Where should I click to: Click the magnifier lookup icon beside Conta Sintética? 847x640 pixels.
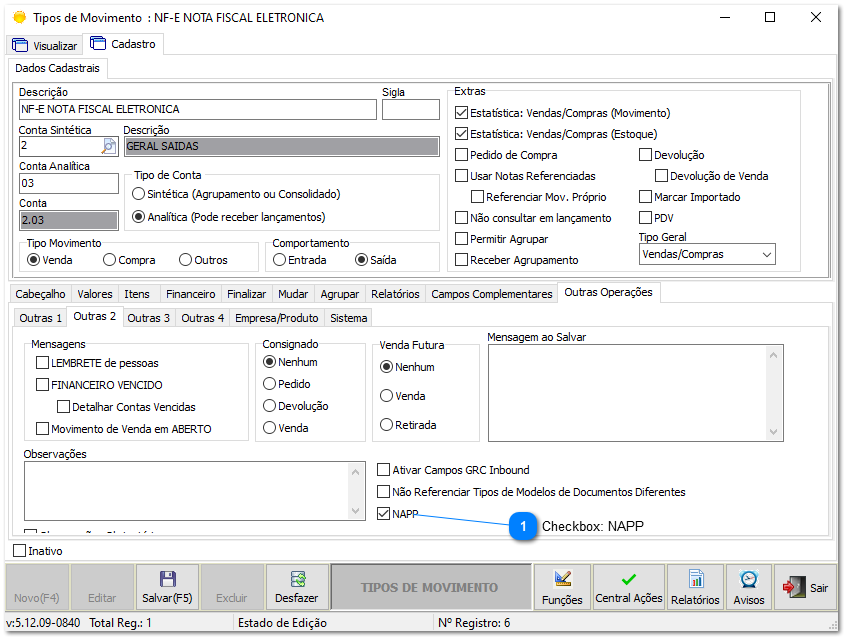pos(107,145)
